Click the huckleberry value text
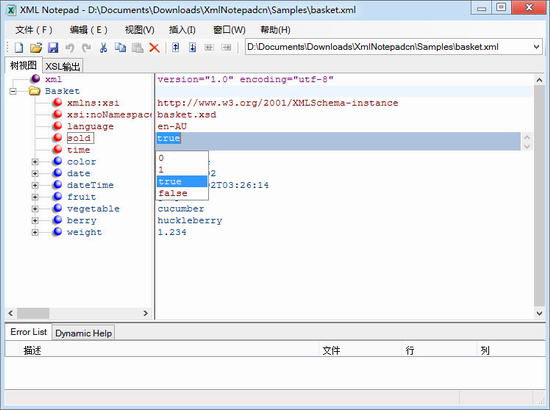This screenshot has width=550, height=410. pyautogui.click(x=190, y=220)
